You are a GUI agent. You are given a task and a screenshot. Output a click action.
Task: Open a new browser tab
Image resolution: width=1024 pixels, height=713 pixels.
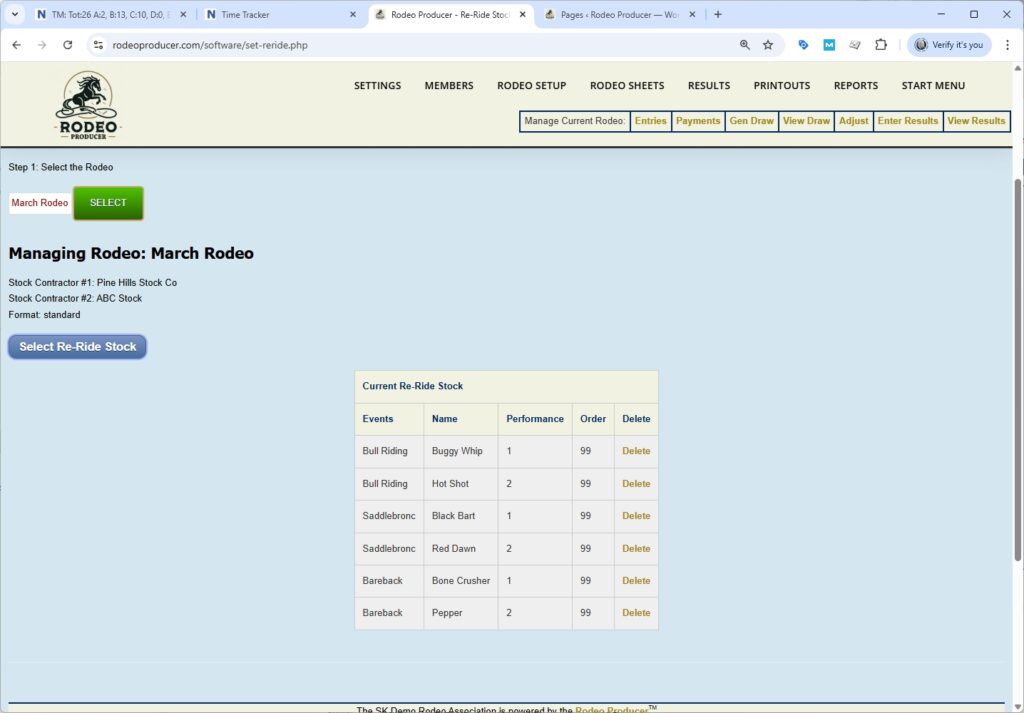[718, 15]
